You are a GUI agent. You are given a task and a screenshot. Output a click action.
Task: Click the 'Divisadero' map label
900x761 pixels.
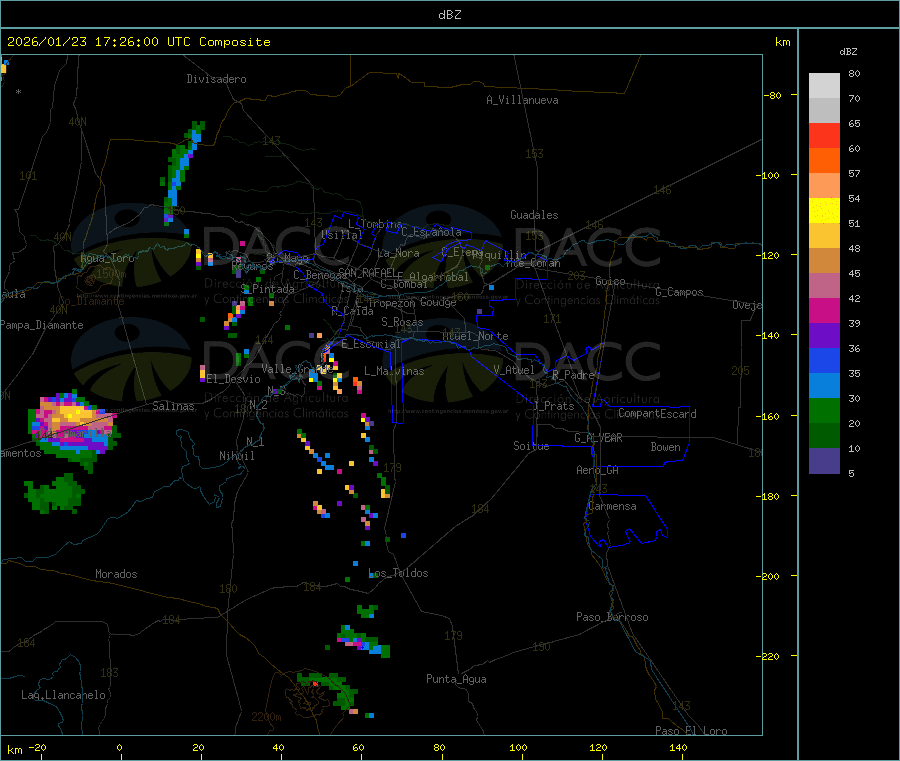click(216, 79)
